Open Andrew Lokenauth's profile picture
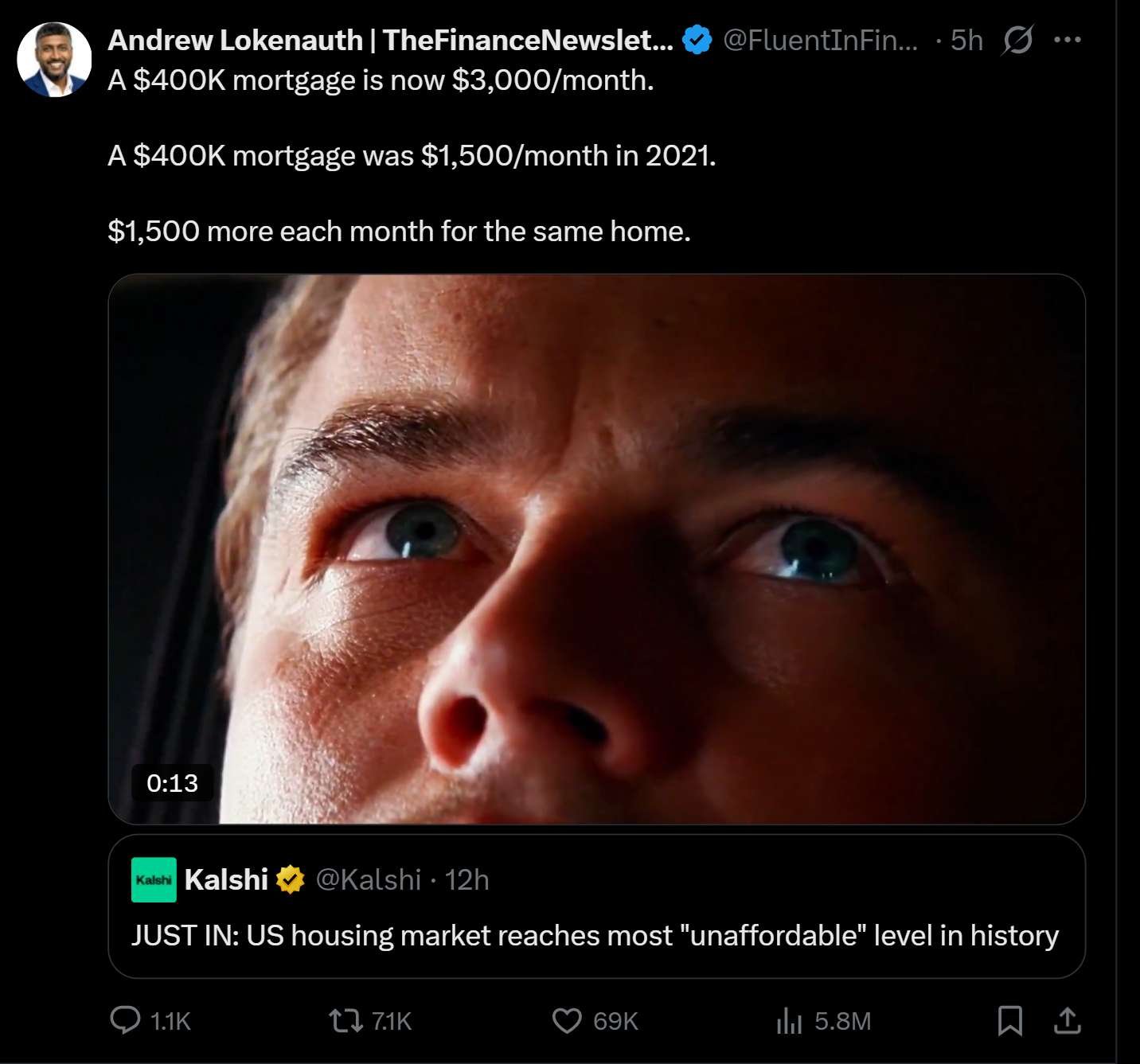 54,60
